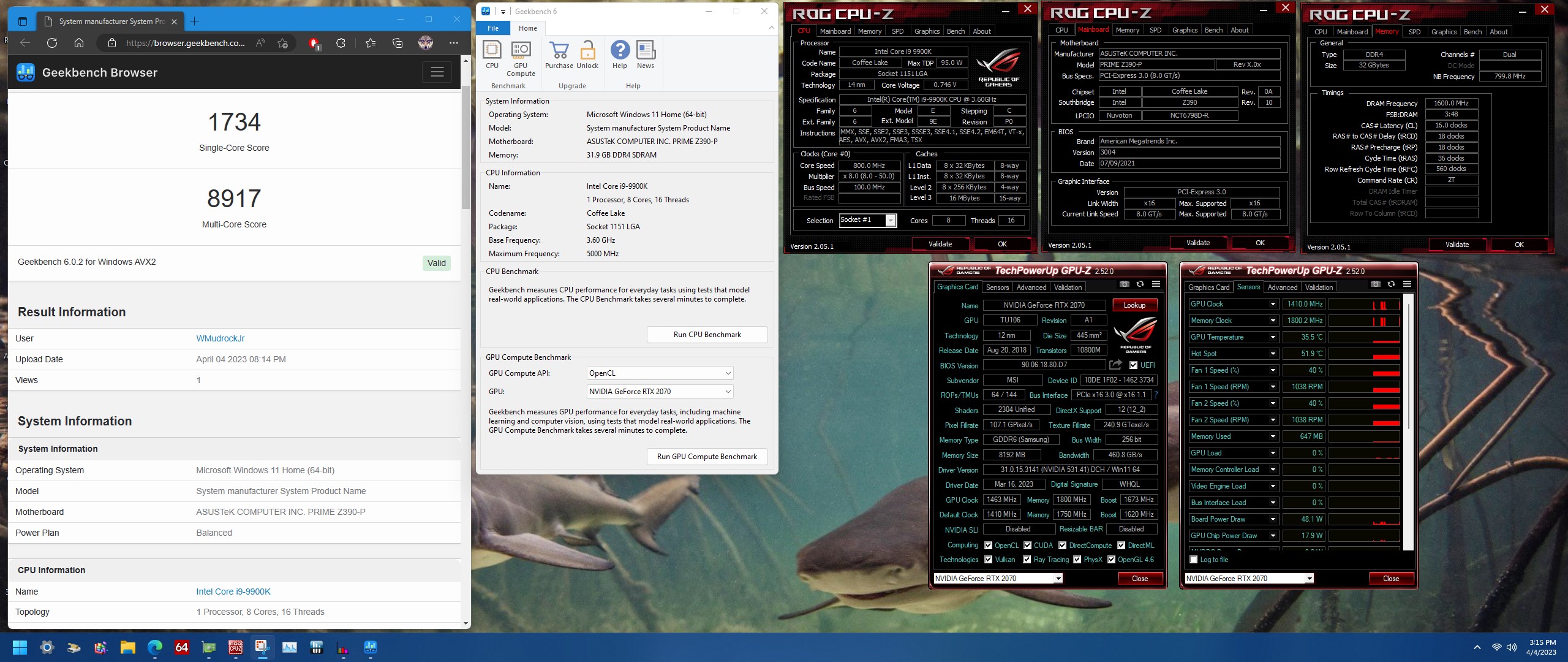The width and height of the screenshot is (1568, 662).
Task: Toggle the Ray Tracing checkbox
Action: coord(1027,560)
